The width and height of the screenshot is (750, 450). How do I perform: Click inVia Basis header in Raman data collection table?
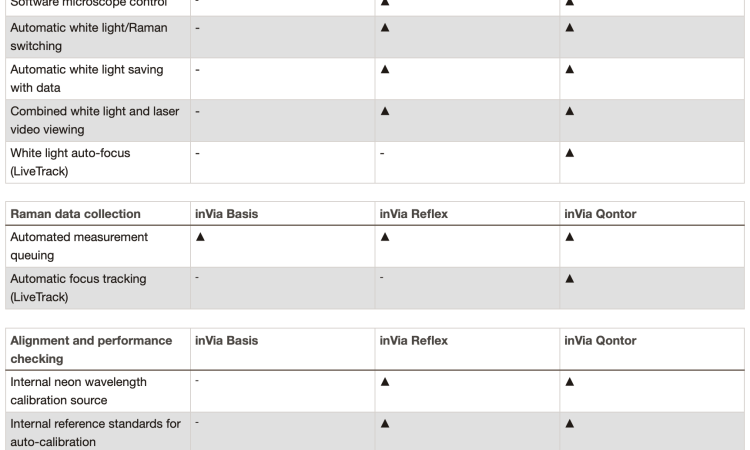pos(226,214)
